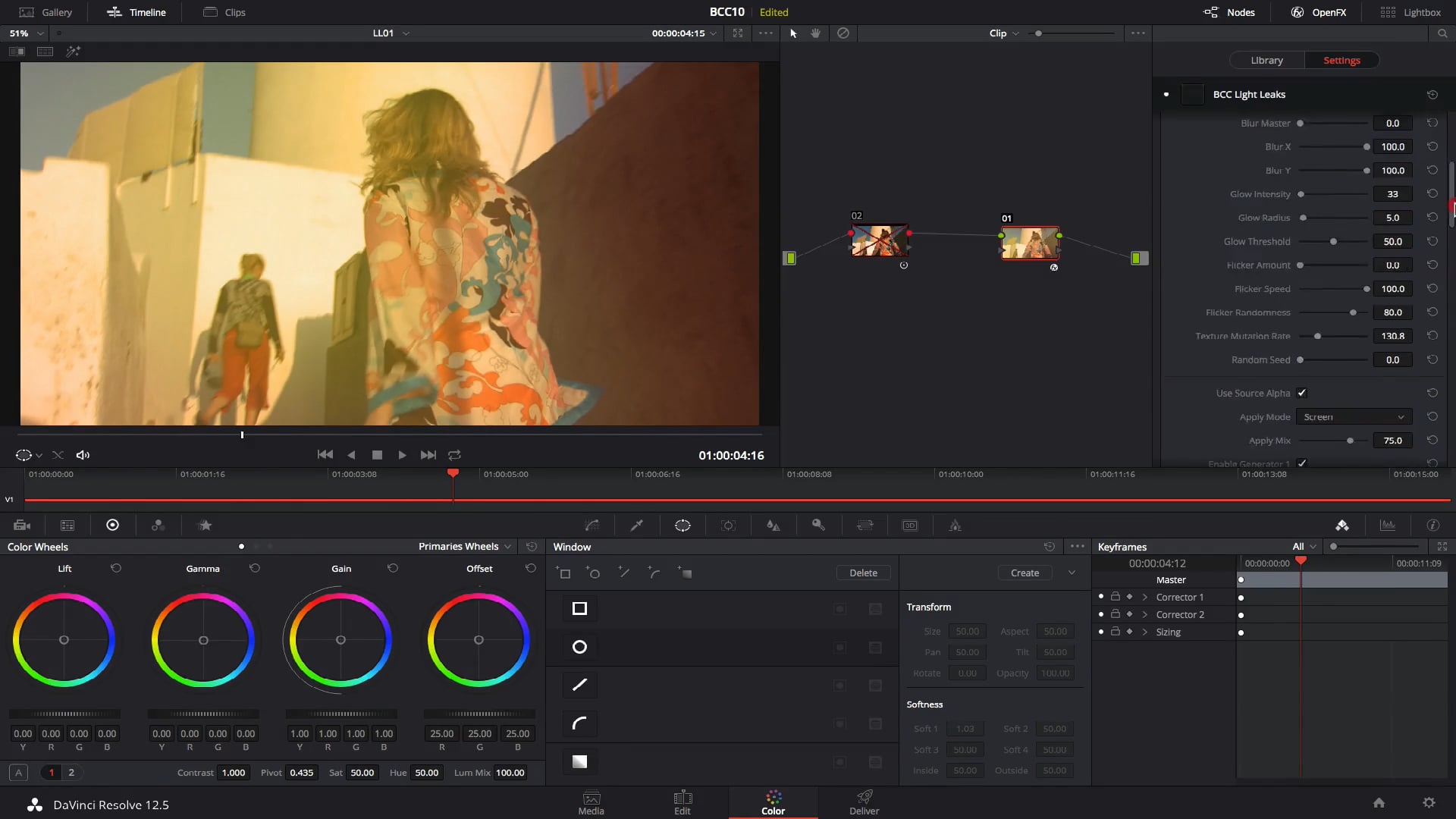Image resolution: width=1456 pixels, height=819 pixels.
Task: Switch to the Settings tab
Action: 1341,60
